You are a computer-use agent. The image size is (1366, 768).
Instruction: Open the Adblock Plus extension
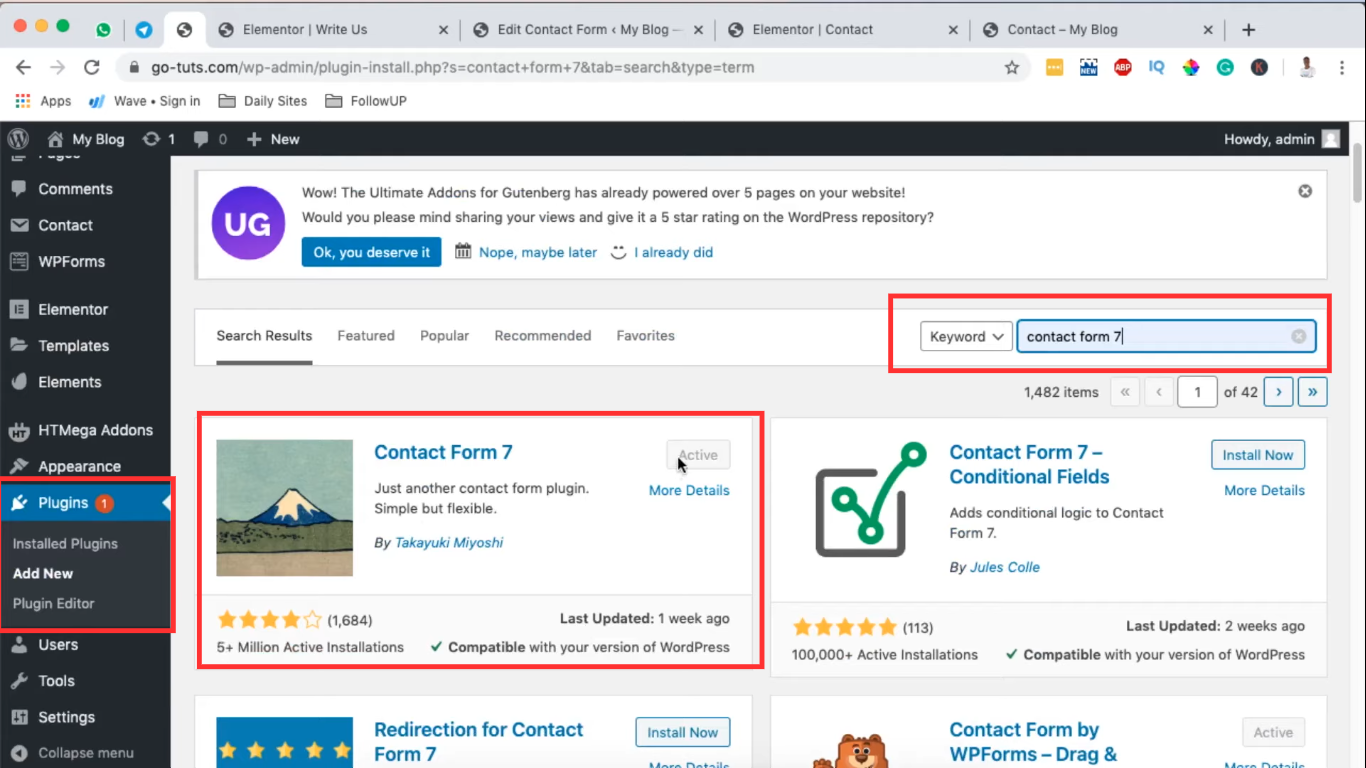coord(1122,68)
